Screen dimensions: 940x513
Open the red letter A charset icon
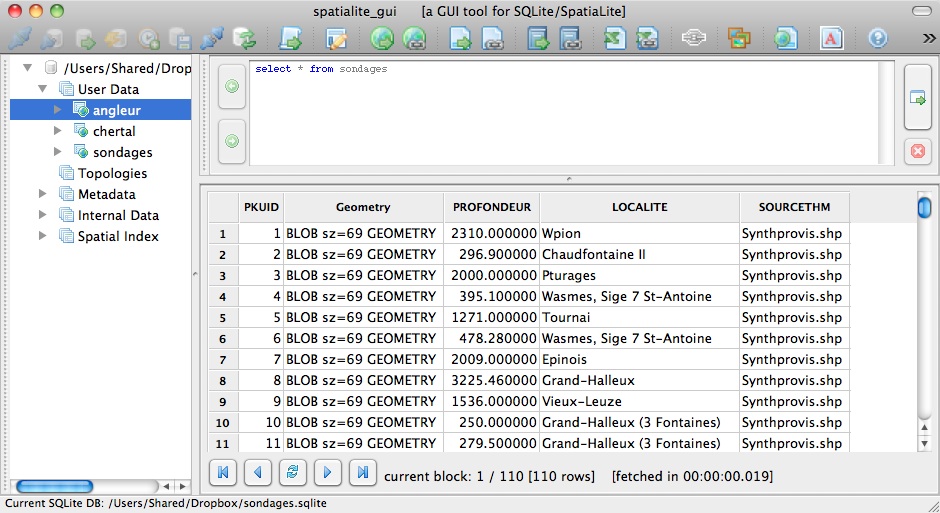pos(831,39)
